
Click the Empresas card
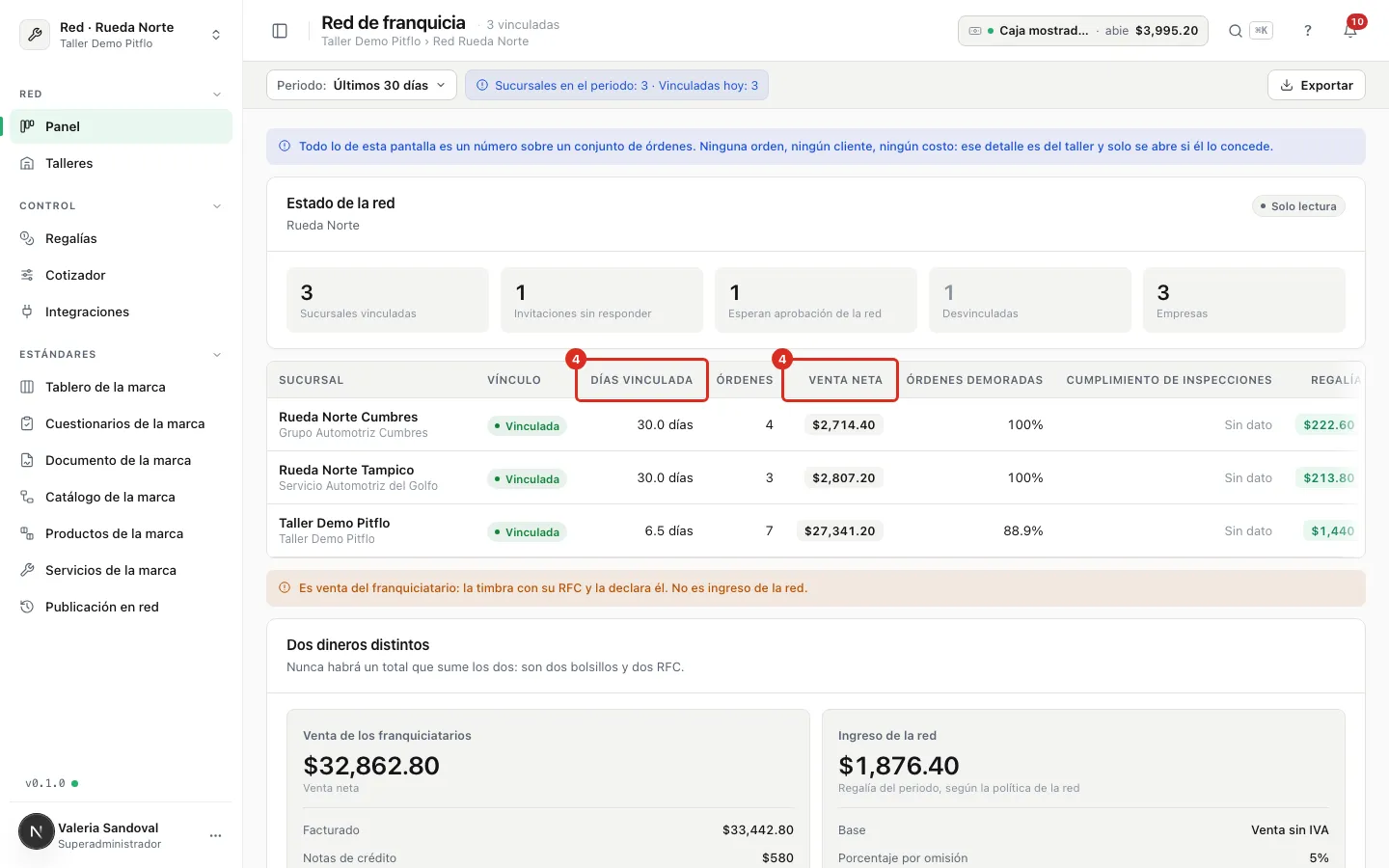coord(1244,300)
